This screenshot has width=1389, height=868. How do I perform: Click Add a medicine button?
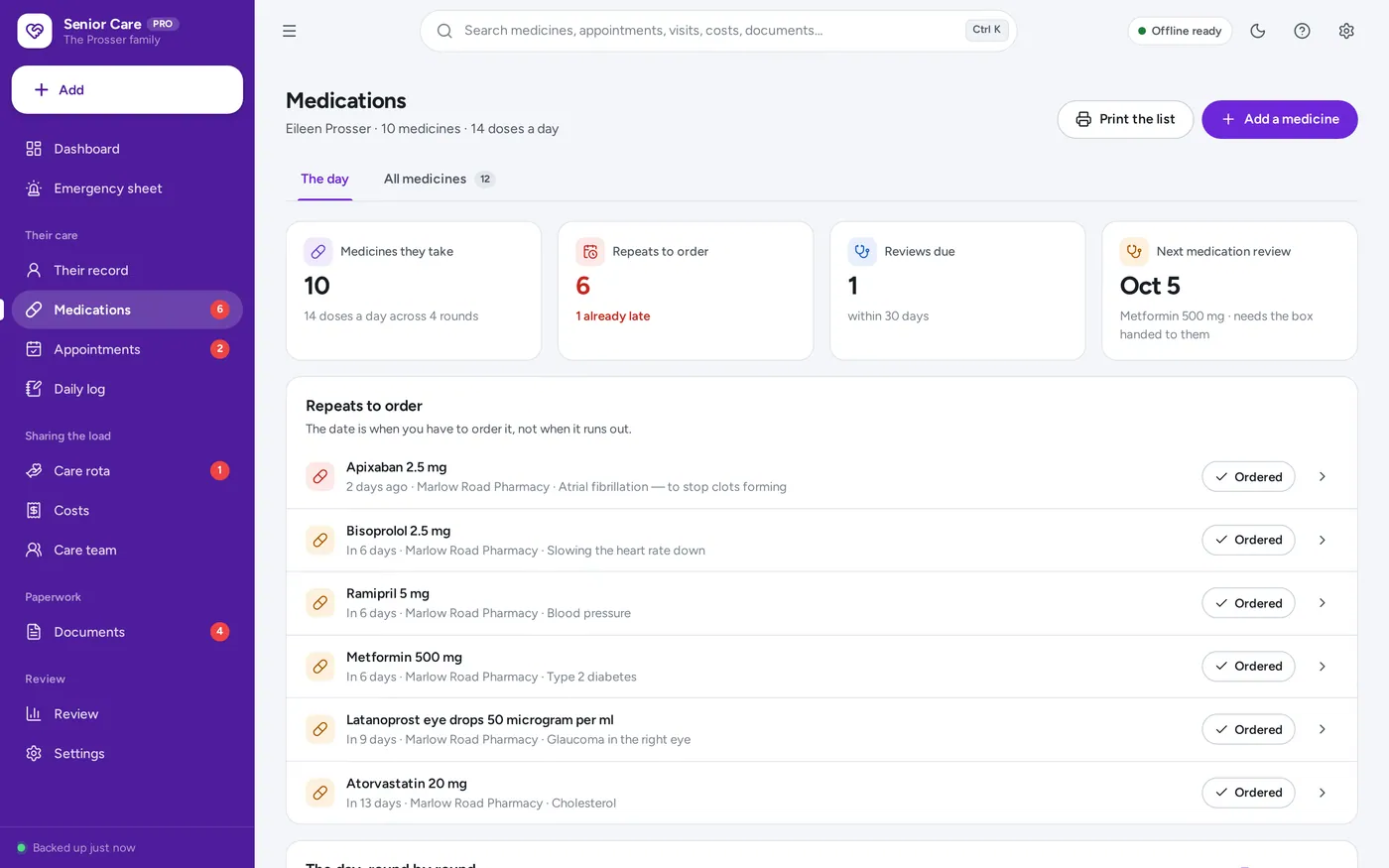coord(1280,119)
